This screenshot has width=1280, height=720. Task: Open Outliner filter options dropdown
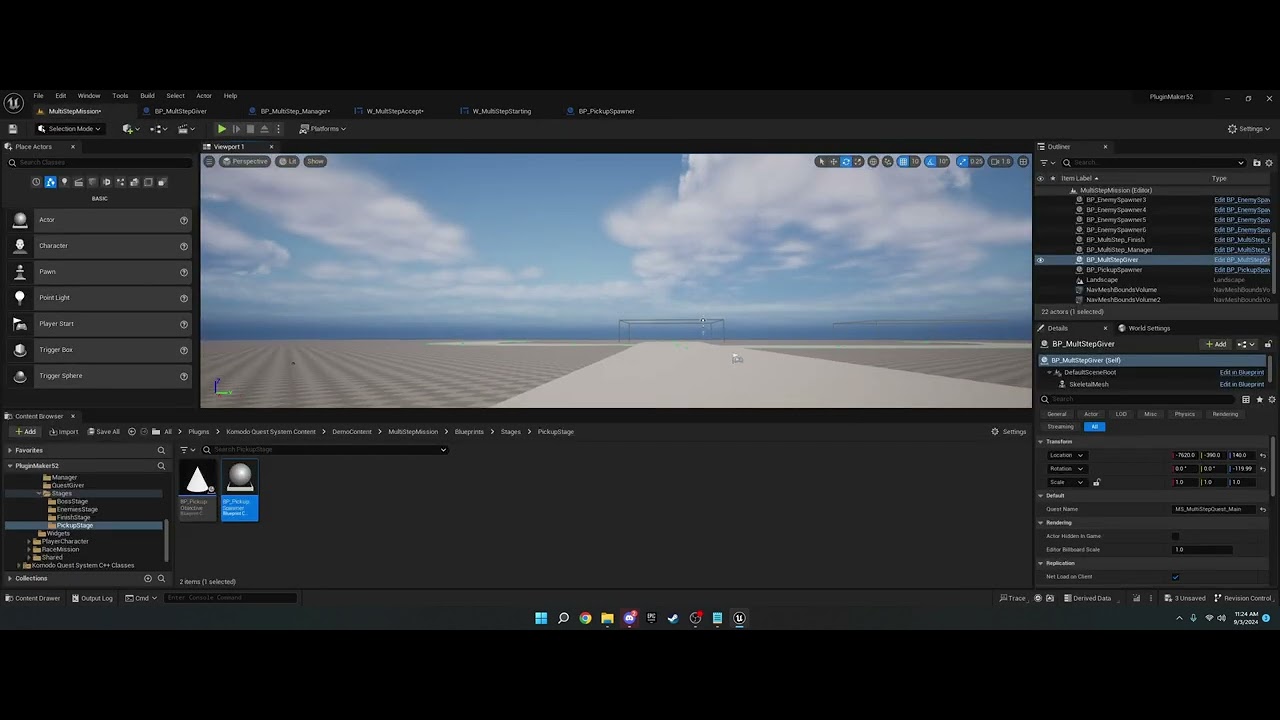pyautogui.click(x=1045, y=162)
